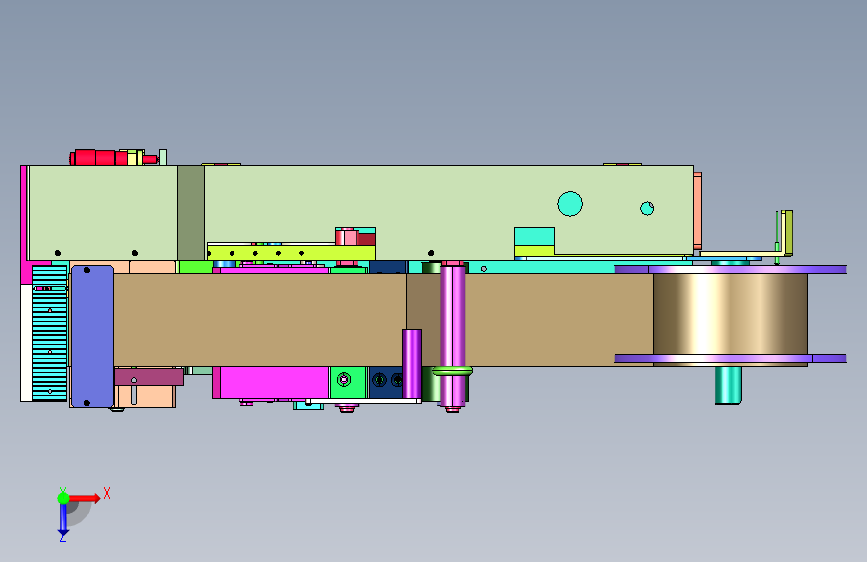
Task: Pick the gold reel hub cylinder
Action: coord(730,314)
